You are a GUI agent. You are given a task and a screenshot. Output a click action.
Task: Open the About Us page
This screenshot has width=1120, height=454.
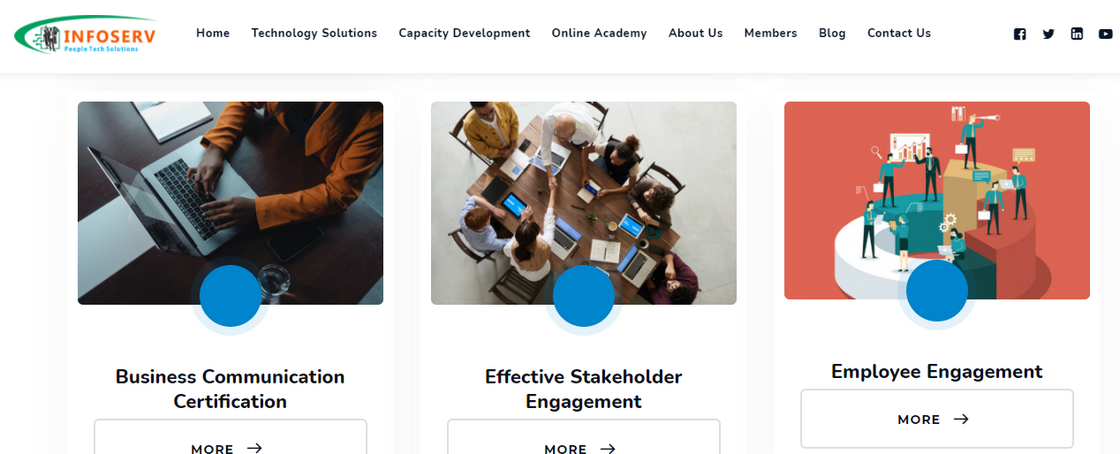(x=695, y=33)
